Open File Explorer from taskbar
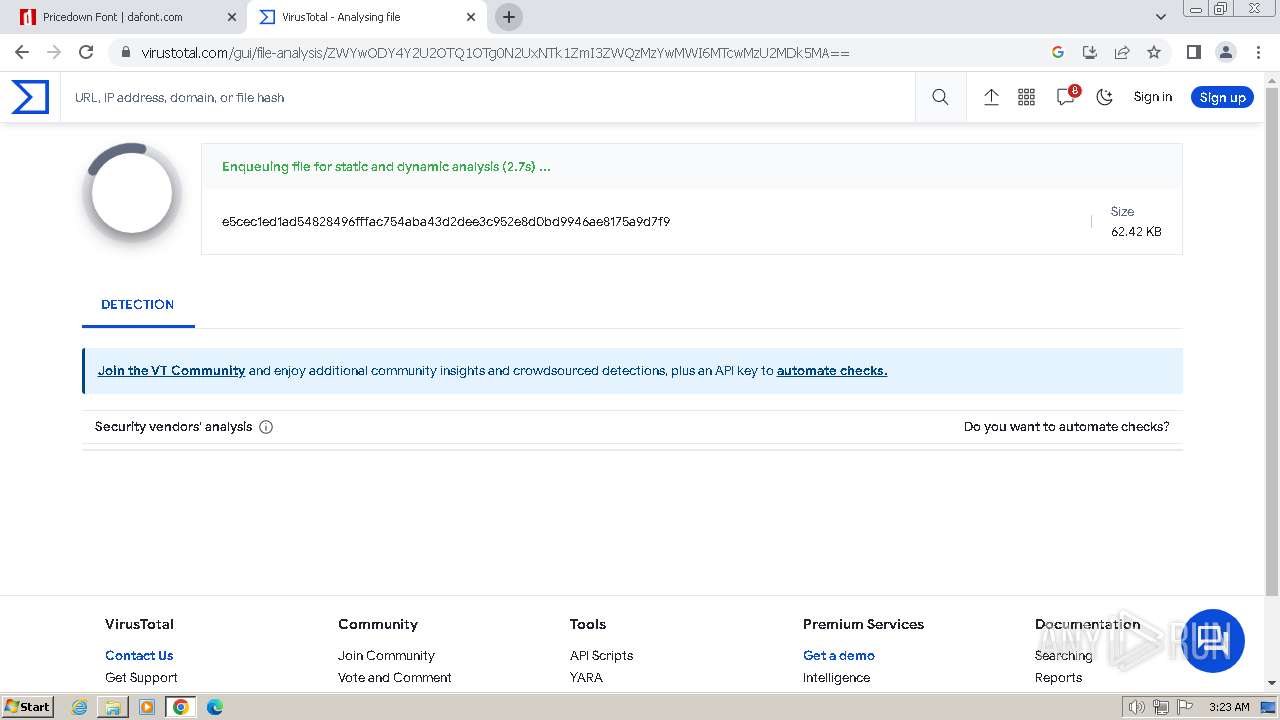Viewport: 1280px width, 720px height. click(x=113, y=707)
